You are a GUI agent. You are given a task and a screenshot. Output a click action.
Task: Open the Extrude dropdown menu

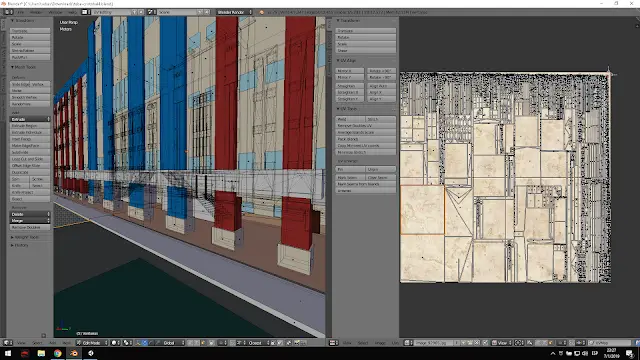tap(30, 119)
